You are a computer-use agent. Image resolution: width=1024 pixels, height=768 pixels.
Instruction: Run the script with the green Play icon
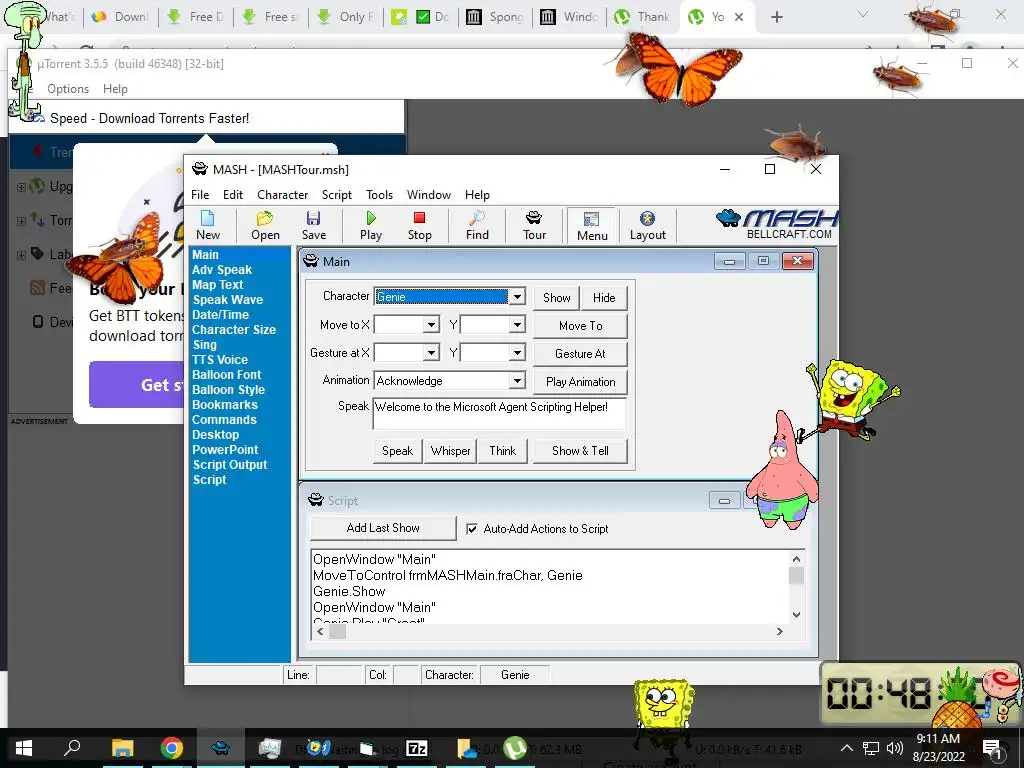point(371,225)
